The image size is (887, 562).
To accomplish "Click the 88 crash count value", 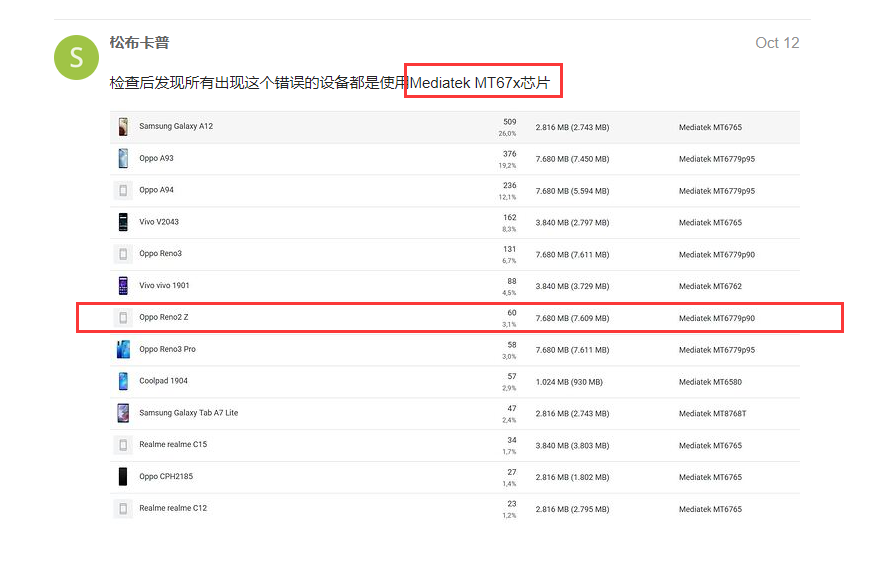I will [x=512, y=281].
